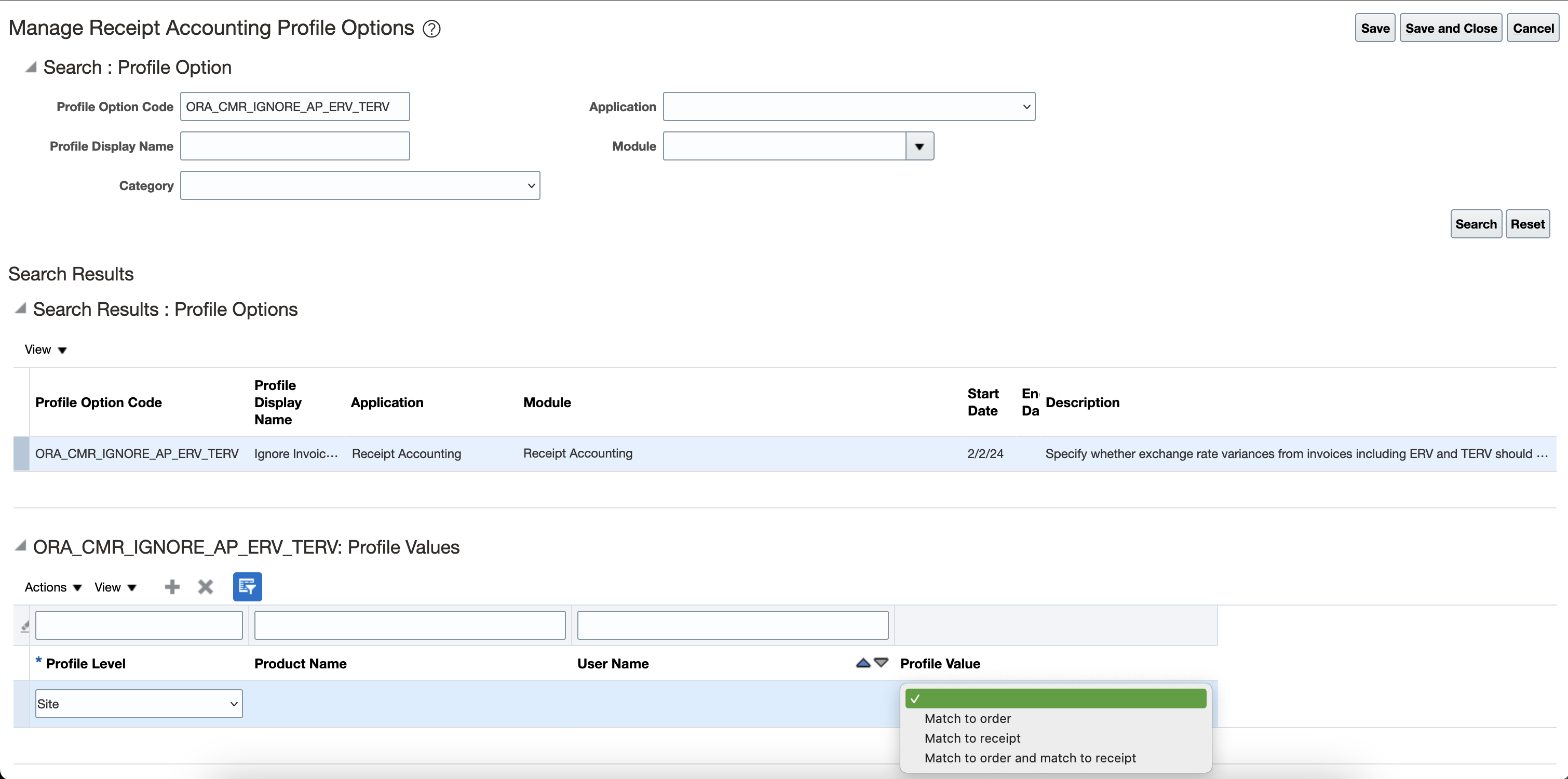
Task: Open the Module dropdown arrow
Action: [919, 146]
